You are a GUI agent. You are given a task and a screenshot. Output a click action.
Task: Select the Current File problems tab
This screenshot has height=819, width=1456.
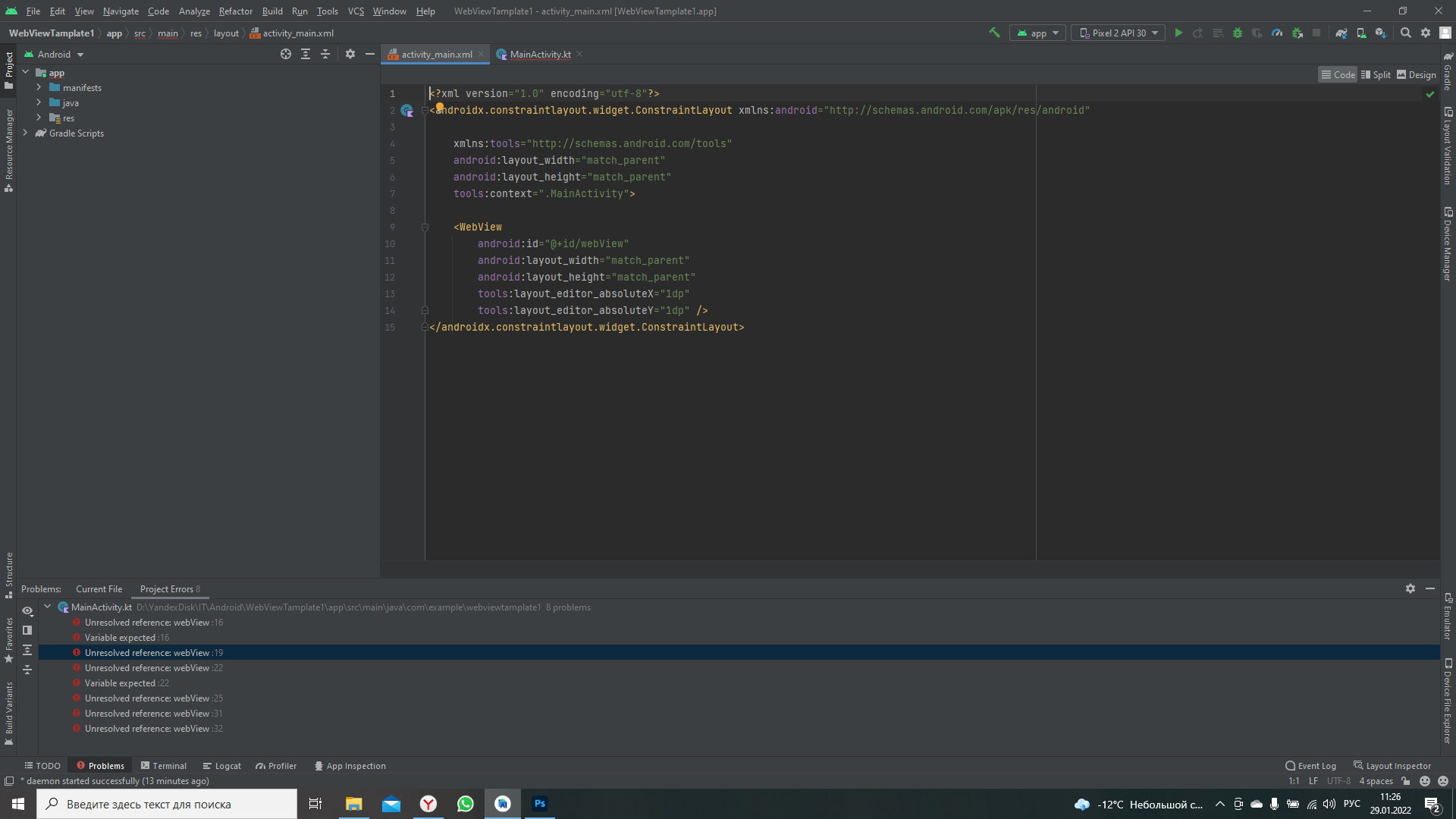tap(99, 588)
